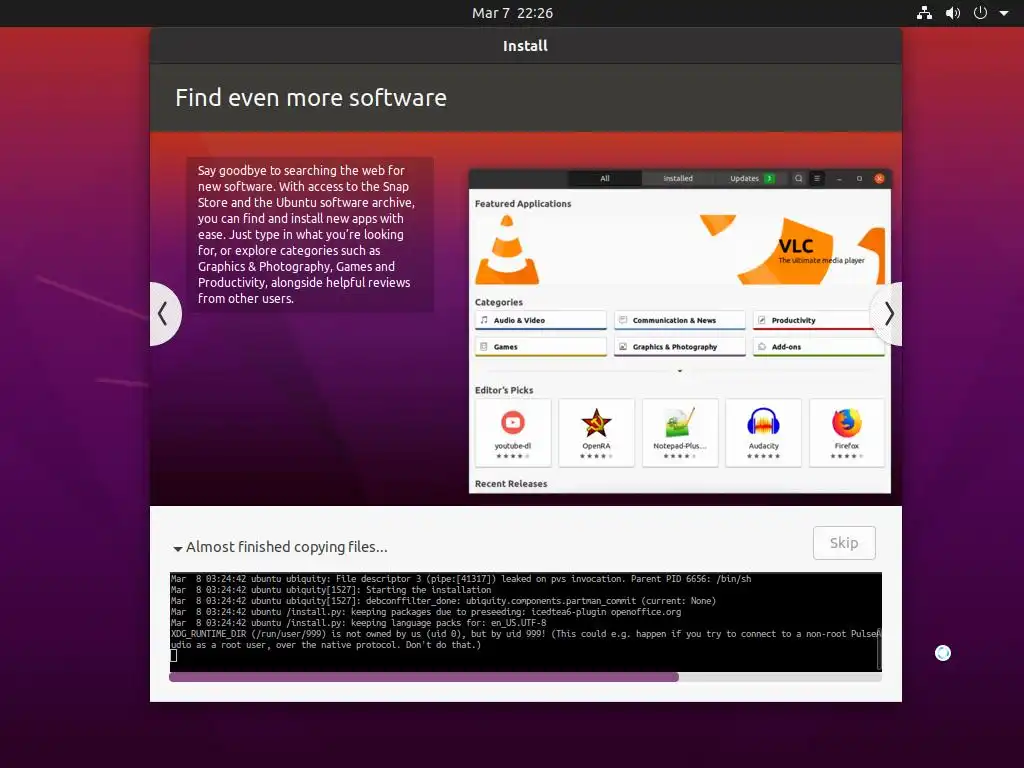Screen dimensions: 1024x768
Task: Click the log line 'Starting the installation'
Action: click(331, 590)
